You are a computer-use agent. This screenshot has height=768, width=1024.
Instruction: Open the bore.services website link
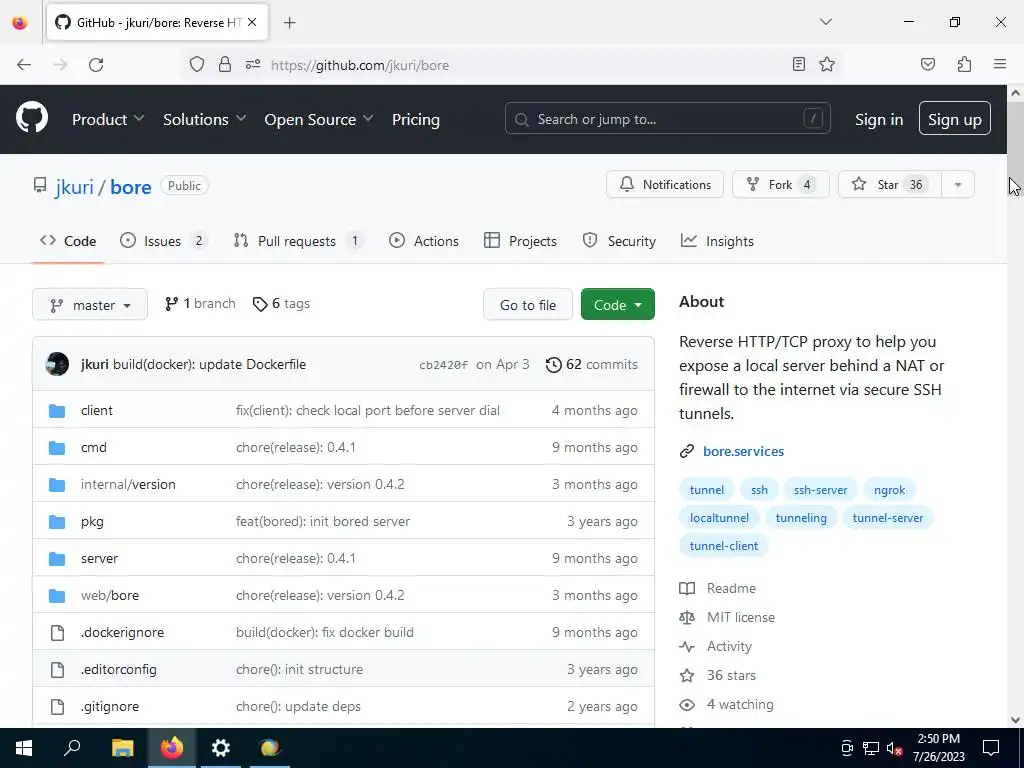743,451
